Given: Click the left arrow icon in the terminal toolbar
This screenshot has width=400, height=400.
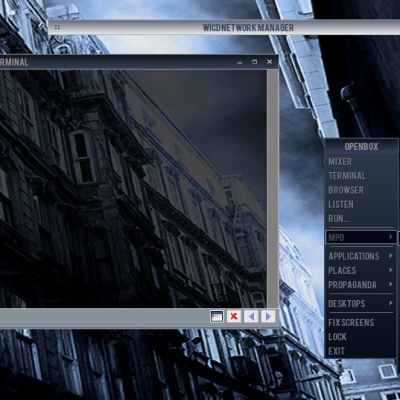Looking at the screenshot, I should tap(251, 316).
